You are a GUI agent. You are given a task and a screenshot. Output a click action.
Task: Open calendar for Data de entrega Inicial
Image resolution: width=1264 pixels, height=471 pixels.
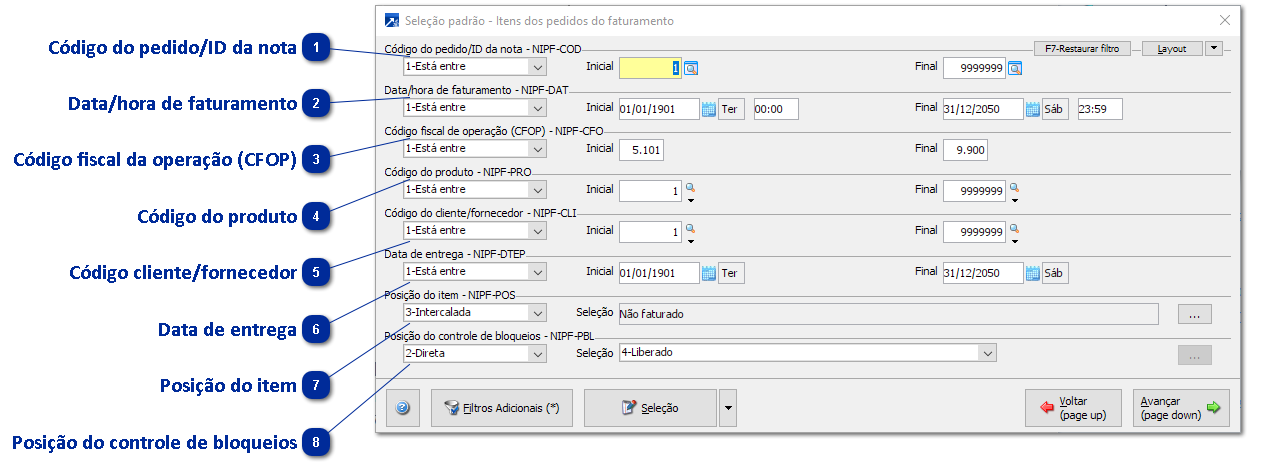pos(709,273)
